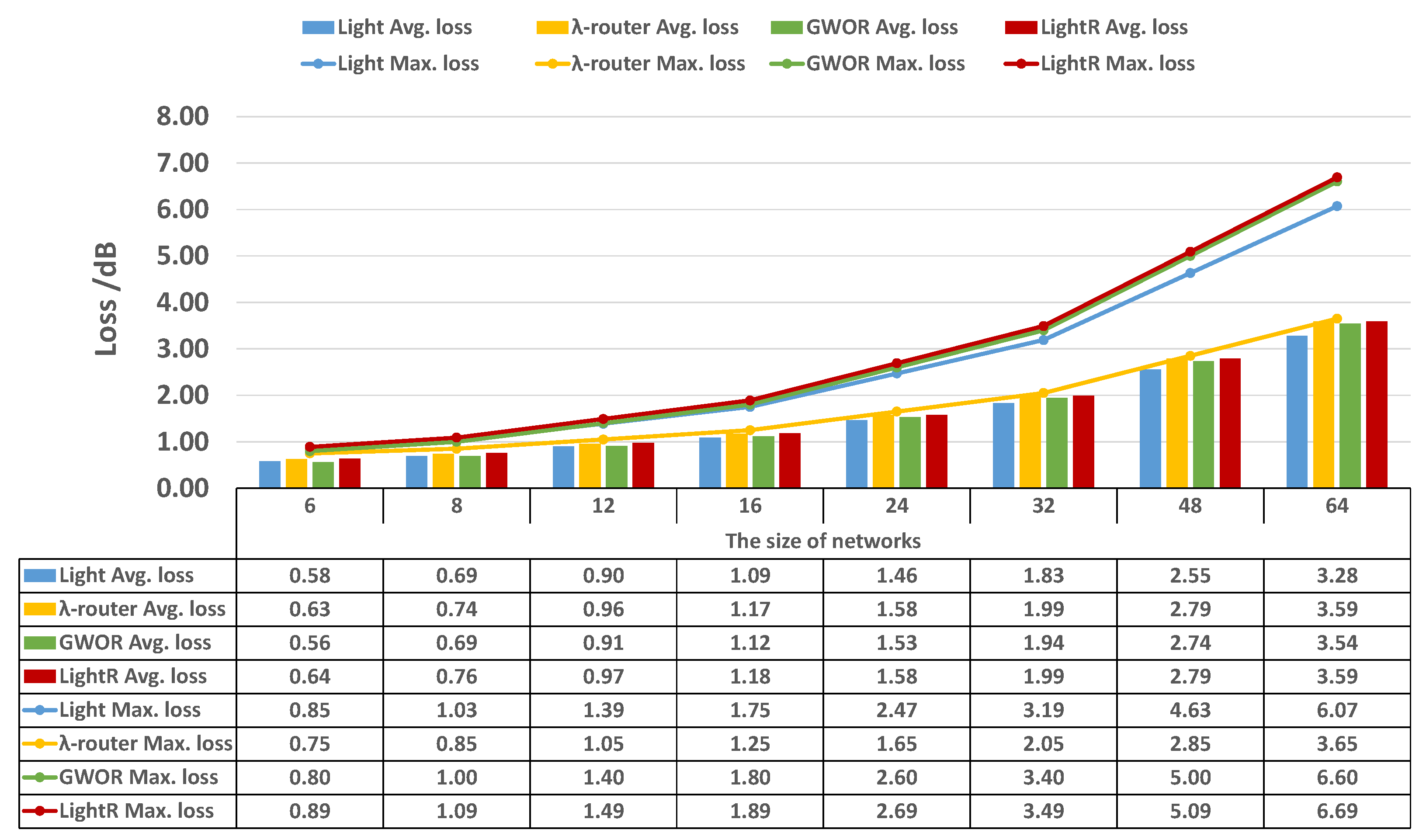Click the GWOR Max. loss top legend marker
Screen dimensions: 1426x840
[786, 64]
